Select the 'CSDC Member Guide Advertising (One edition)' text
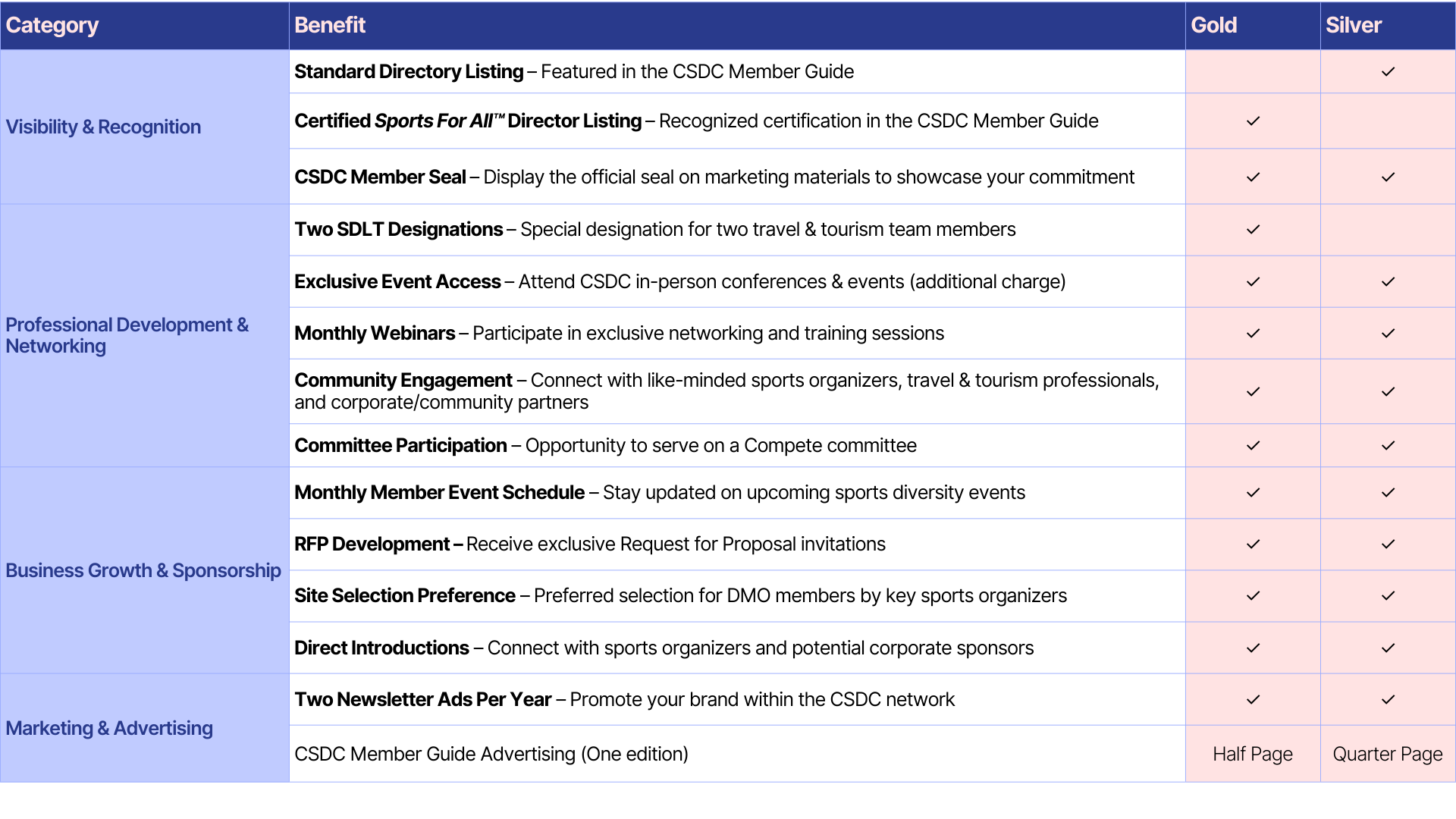1456x819 pixels. tap(491, 755)
